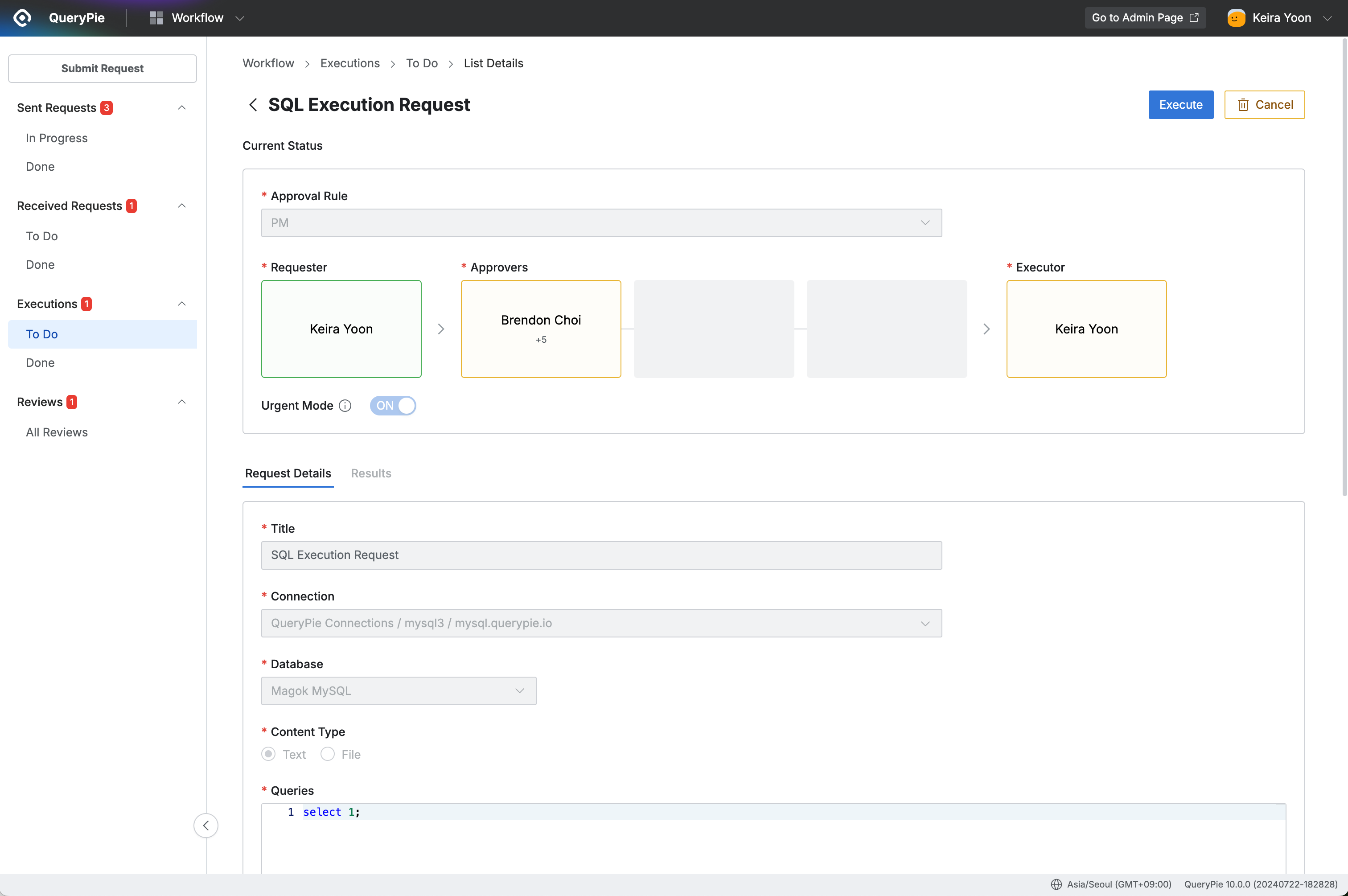Click the globe timezone icon
Image resolution: width=1348 pixels, height=896 pixels.
1056,884
